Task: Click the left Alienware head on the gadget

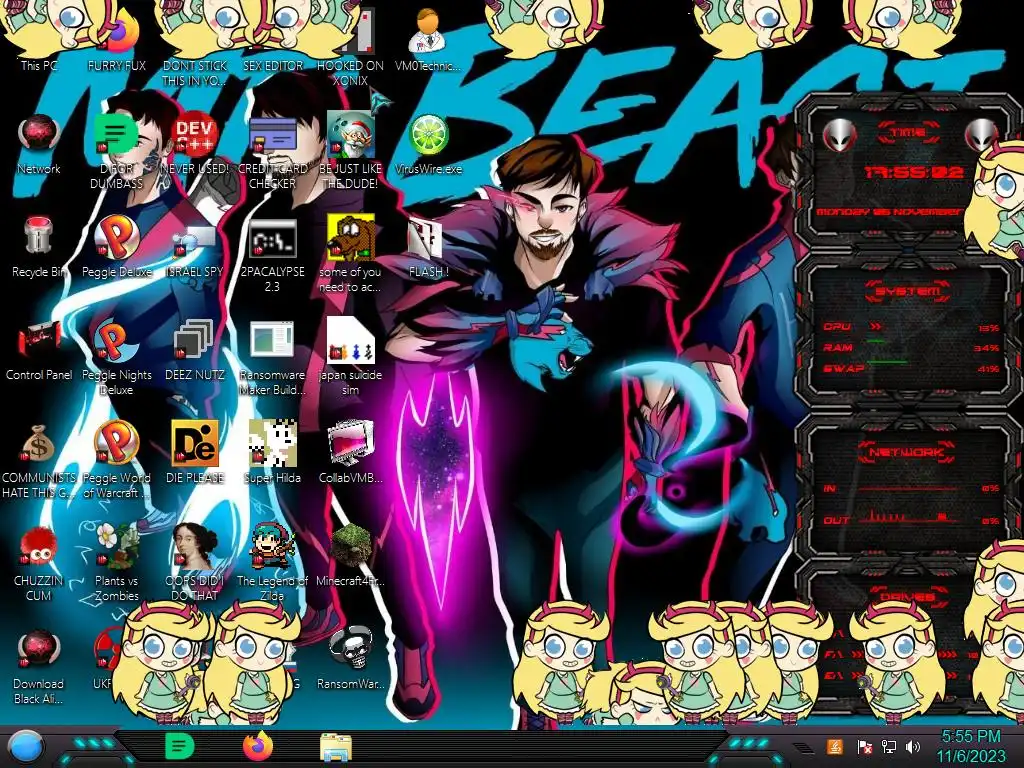Action: (840, 136)
